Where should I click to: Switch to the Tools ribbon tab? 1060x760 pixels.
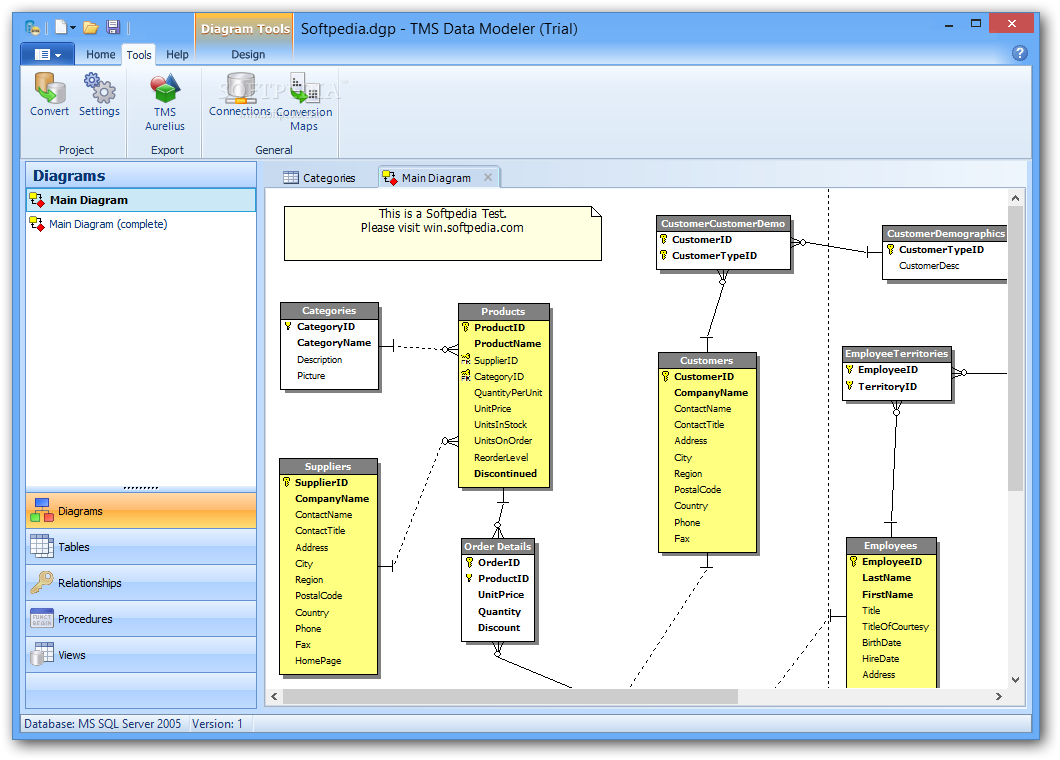[x=139, y=55]
